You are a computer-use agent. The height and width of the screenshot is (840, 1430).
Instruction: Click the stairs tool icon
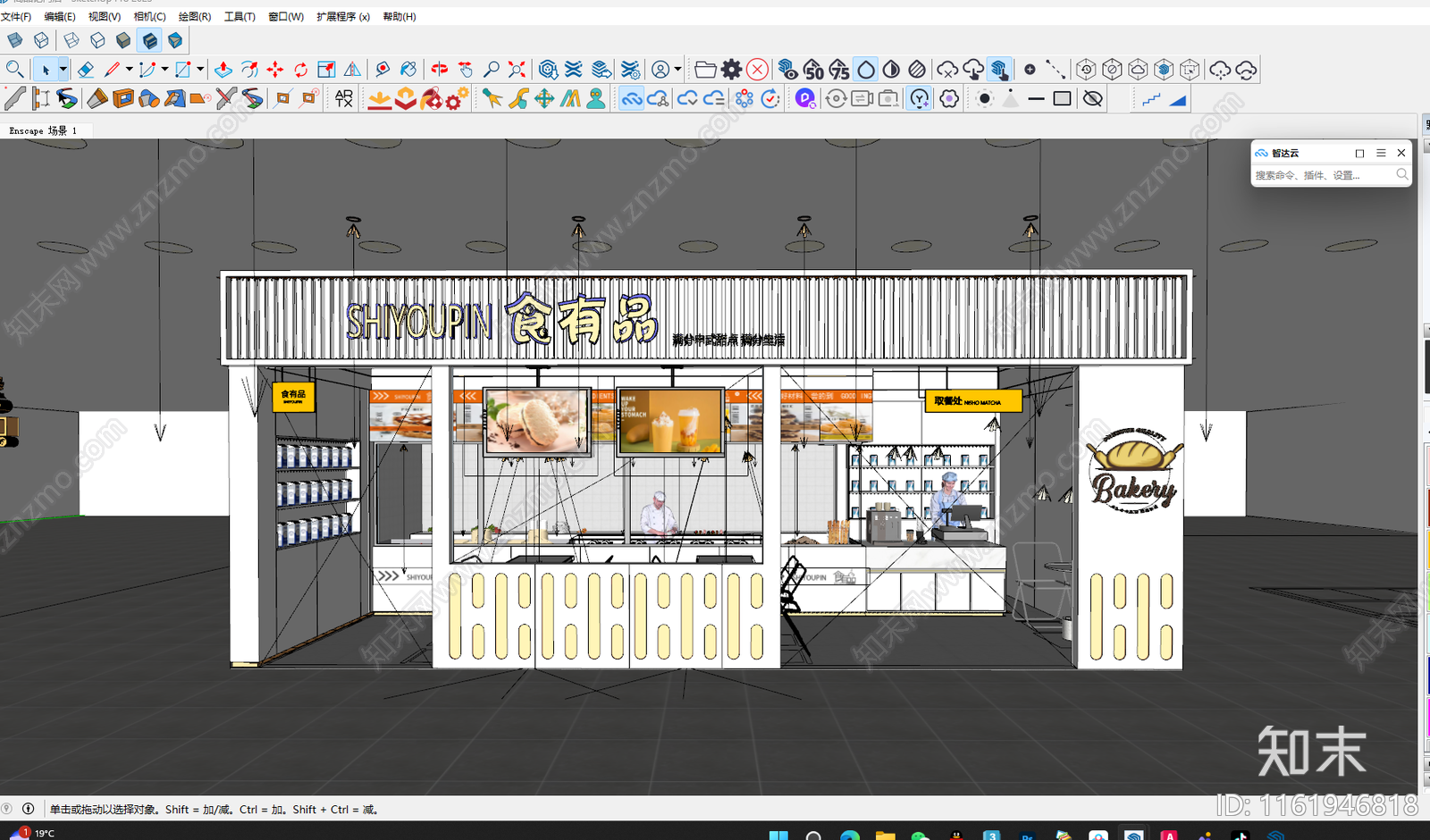(x=1151, y=98)
